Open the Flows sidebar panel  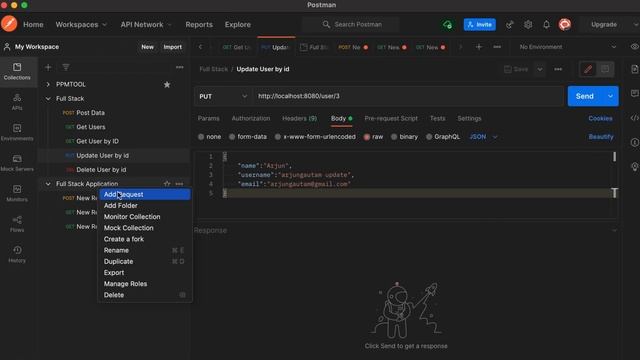(17, 224)
